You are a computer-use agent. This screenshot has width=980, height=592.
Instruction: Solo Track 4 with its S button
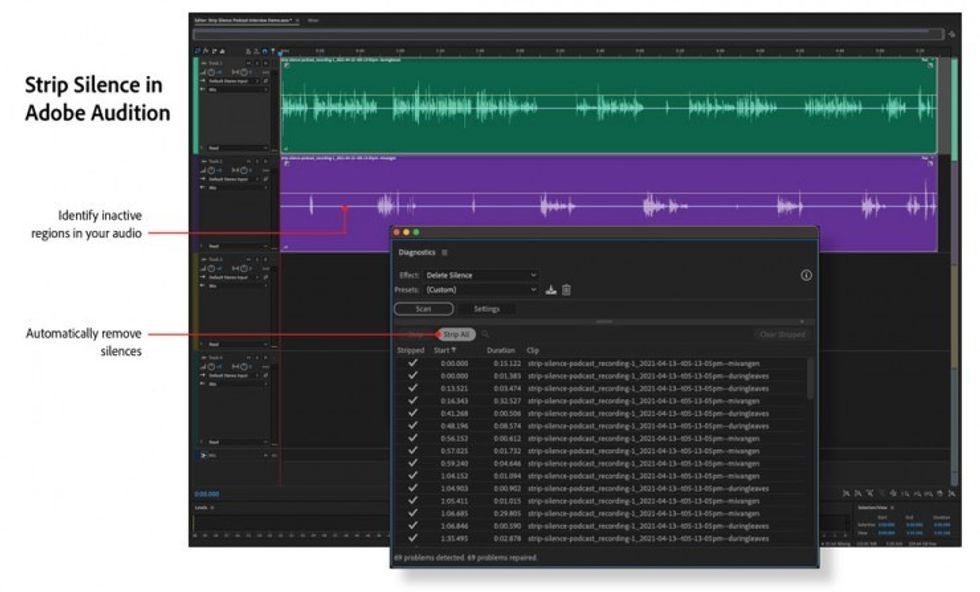[x=258, y=357]
